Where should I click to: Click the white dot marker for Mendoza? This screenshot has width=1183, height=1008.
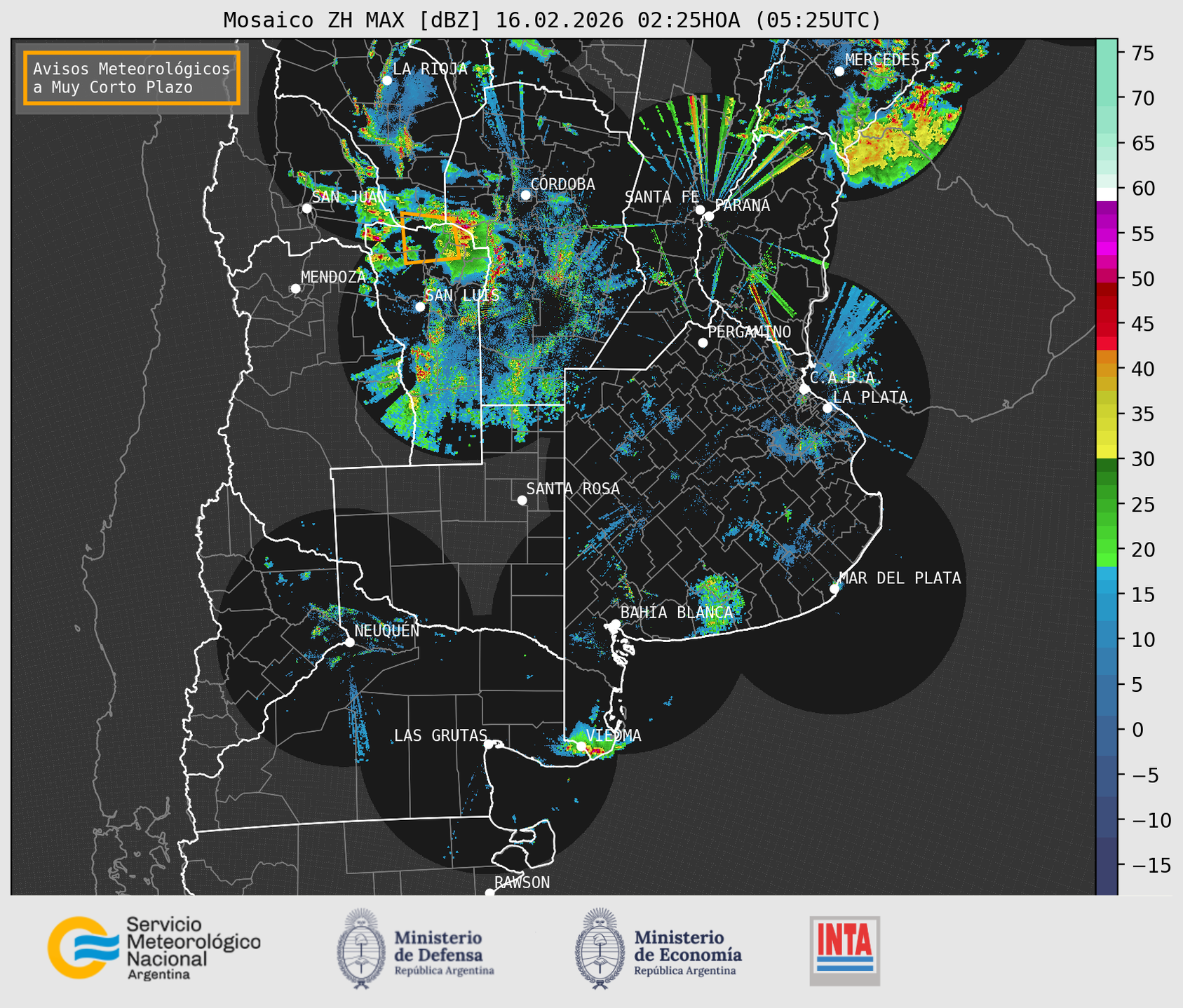pos(296,289)
